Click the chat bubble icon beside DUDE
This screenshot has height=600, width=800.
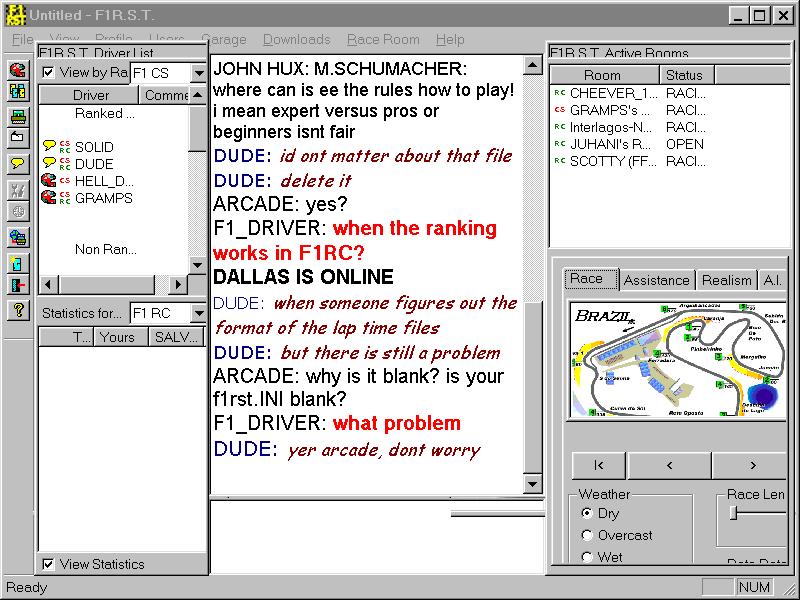(49, 163)
